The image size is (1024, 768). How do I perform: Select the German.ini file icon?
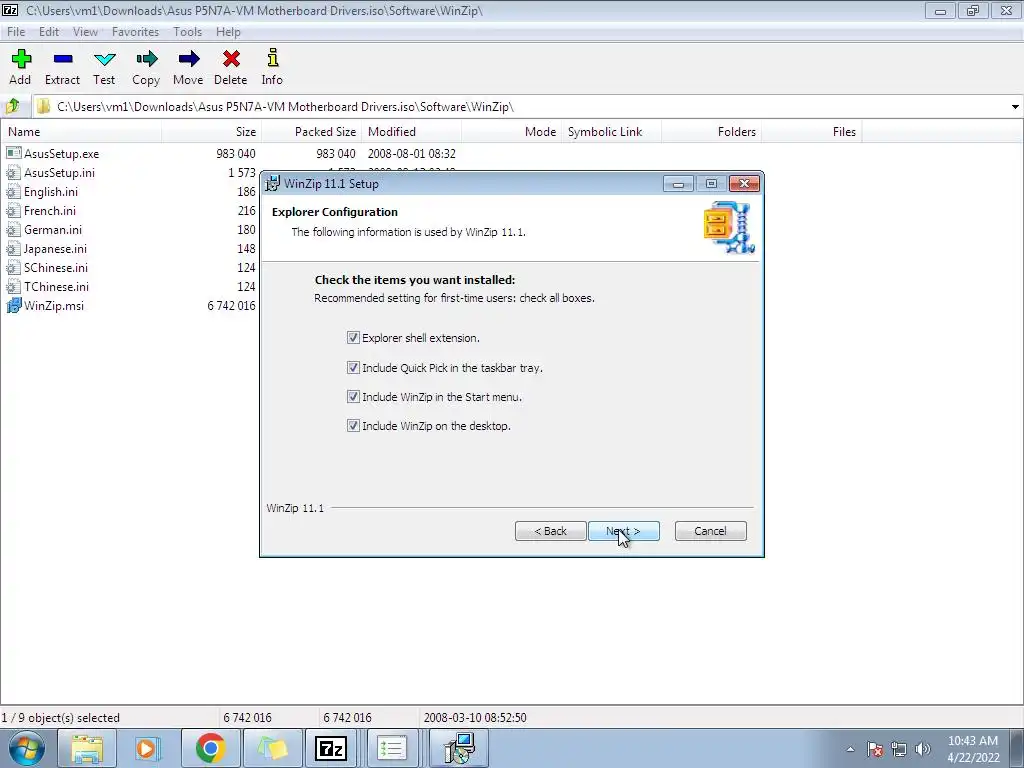[x=14, y=229]
